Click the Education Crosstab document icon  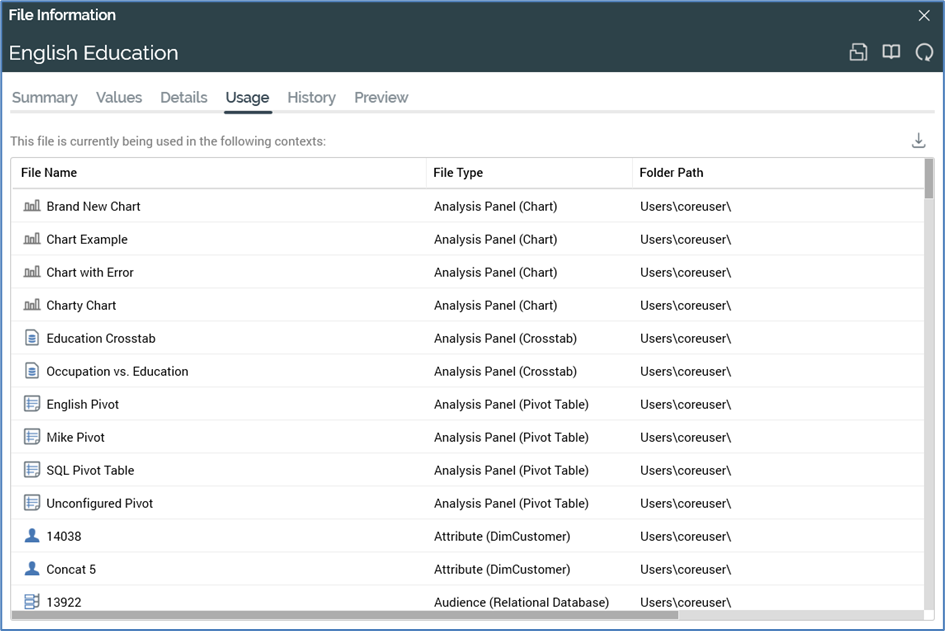[x=32, y=338]
